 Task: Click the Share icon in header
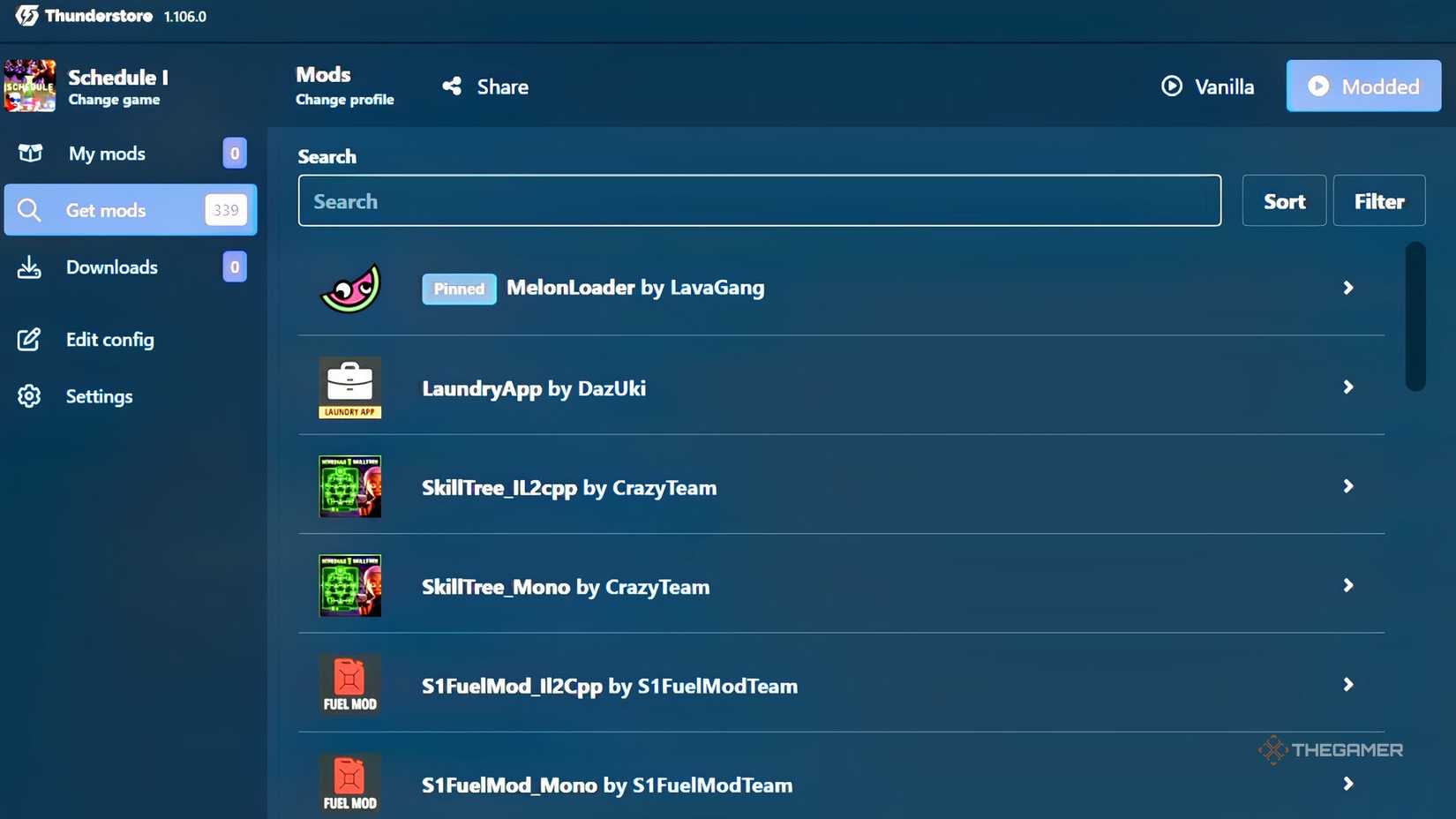pyautogui.click(x=452, y=86)
